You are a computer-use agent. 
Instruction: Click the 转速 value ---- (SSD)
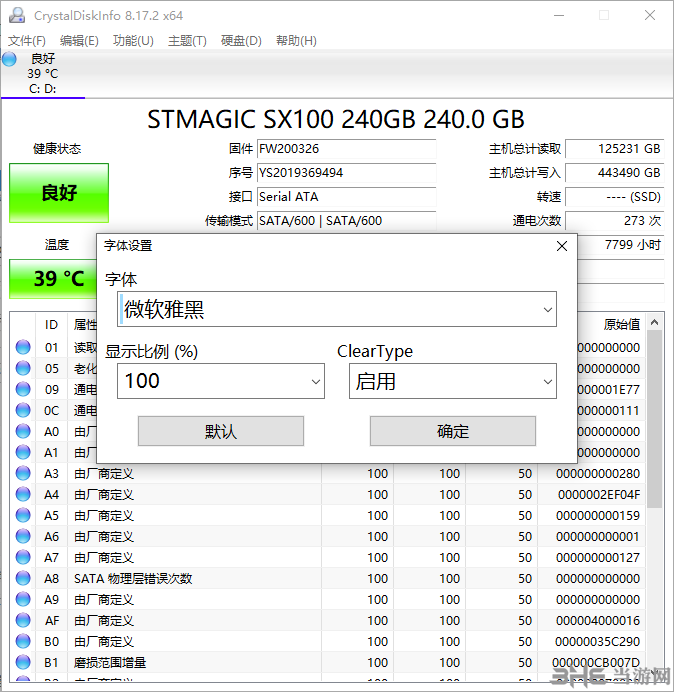click(x=615, y=196)
